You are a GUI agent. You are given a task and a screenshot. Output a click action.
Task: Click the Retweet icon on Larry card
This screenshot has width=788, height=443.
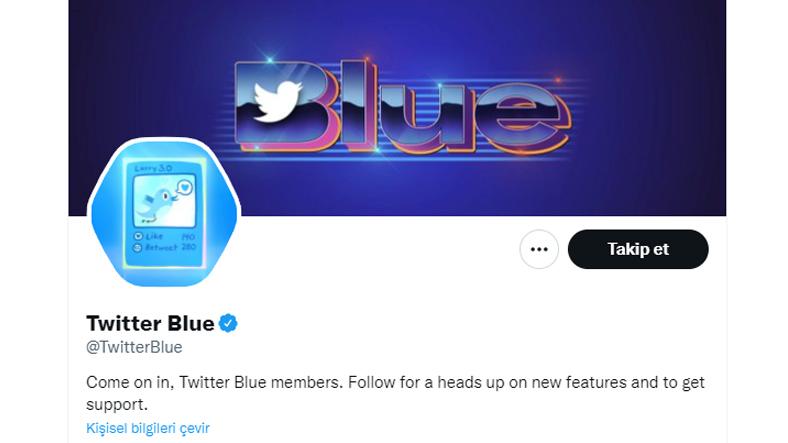(138, 248)
